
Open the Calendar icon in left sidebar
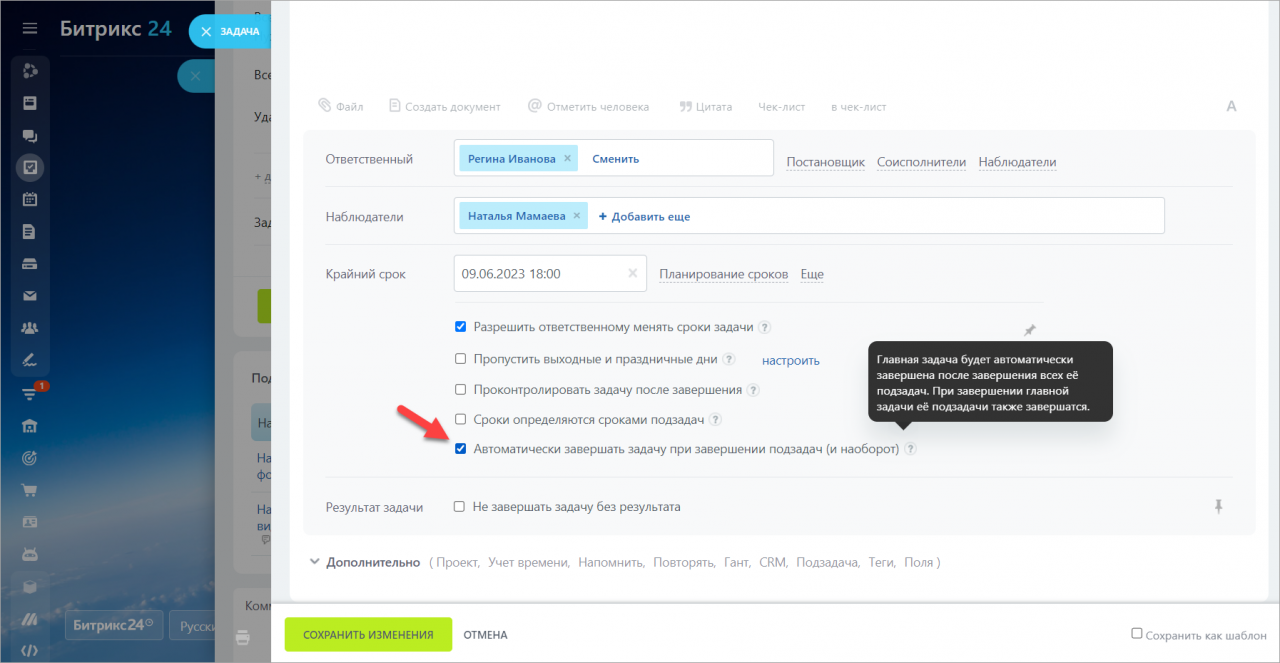click(x=30, y=199)
